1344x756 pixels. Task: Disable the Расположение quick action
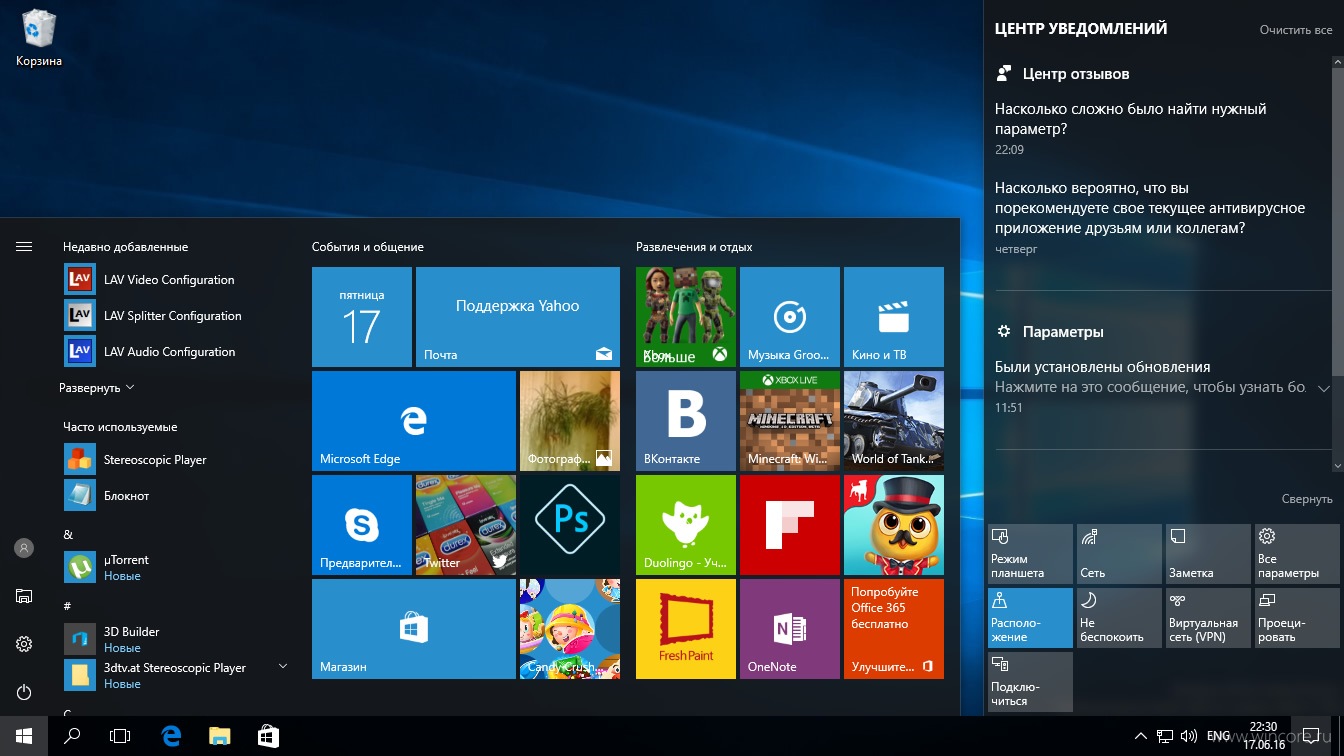tap(1030, 618)
